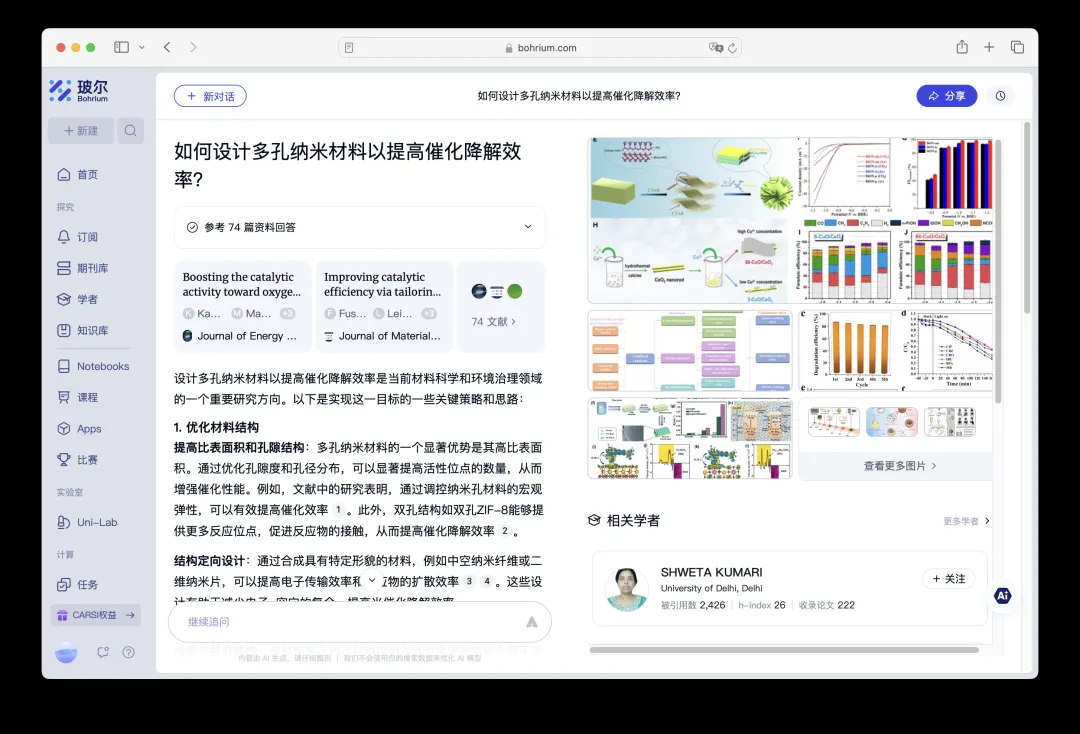
Task: Expand 查看更多图片 to view more images
Action: 900,466
